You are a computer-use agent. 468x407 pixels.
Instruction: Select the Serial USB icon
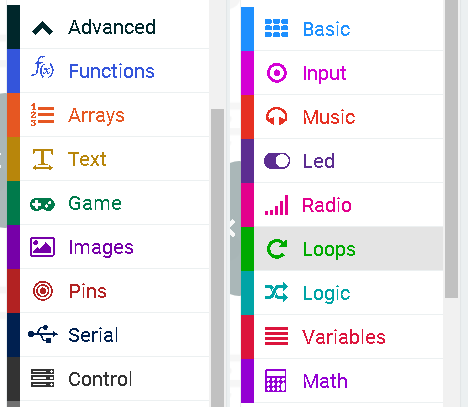pyautogui.click(x=43, y=334)
